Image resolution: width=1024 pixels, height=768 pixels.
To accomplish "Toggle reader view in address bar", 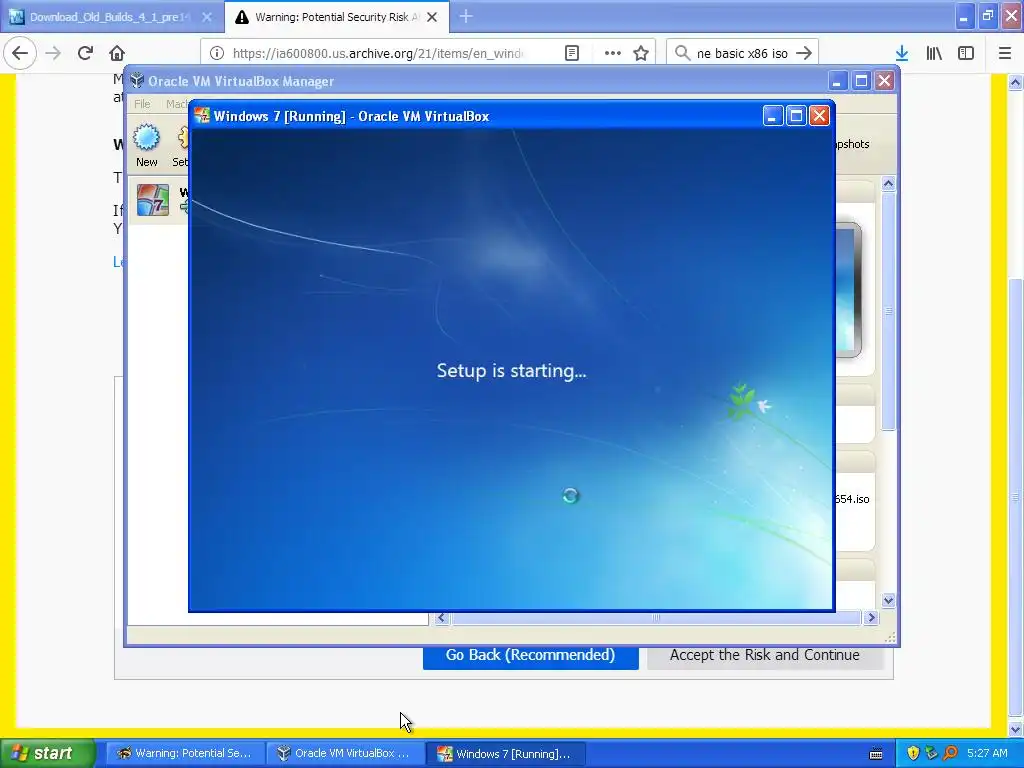I will click(572, 53).
